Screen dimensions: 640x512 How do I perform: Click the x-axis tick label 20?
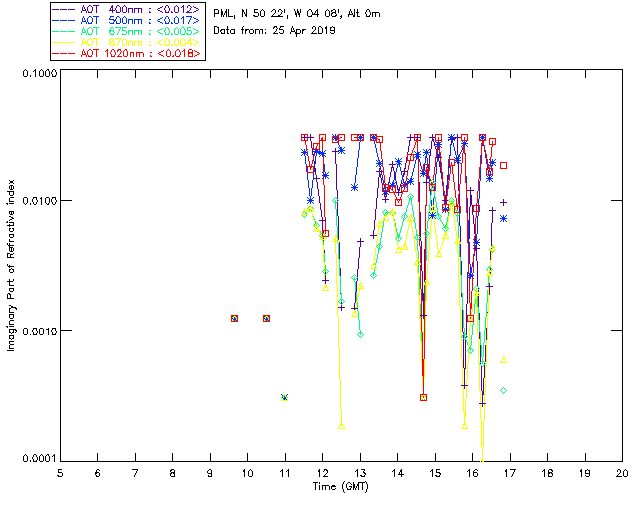click(622, 471)
